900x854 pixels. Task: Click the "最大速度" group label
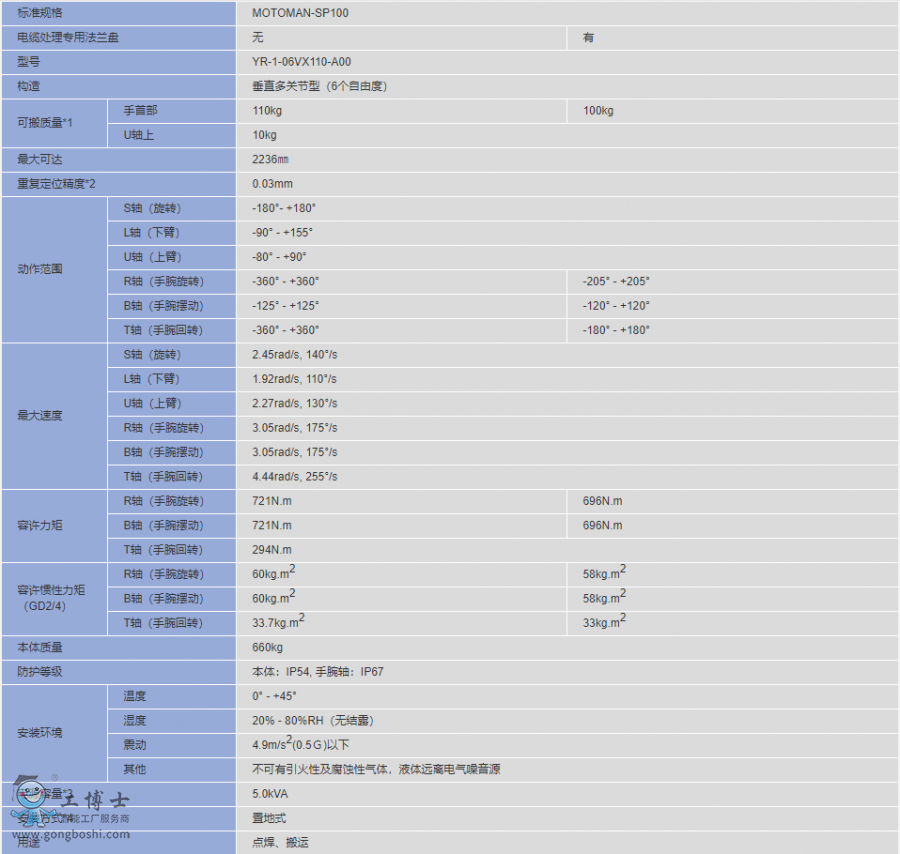[40, 416]
